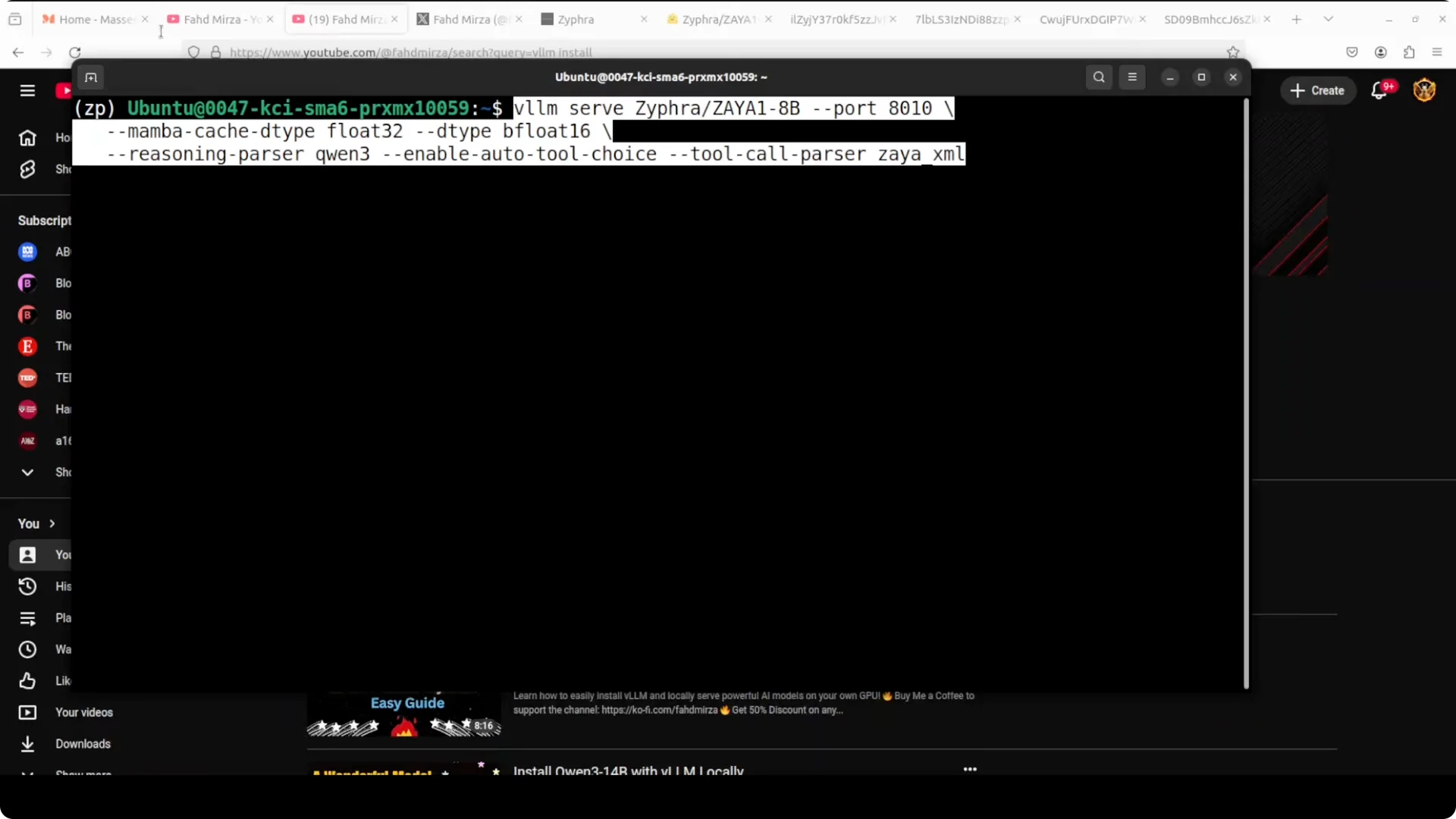Open Easy Guide video thumbnail
Image resolution: width=1456 pixels, height=819 pixels.
point(404,714)
